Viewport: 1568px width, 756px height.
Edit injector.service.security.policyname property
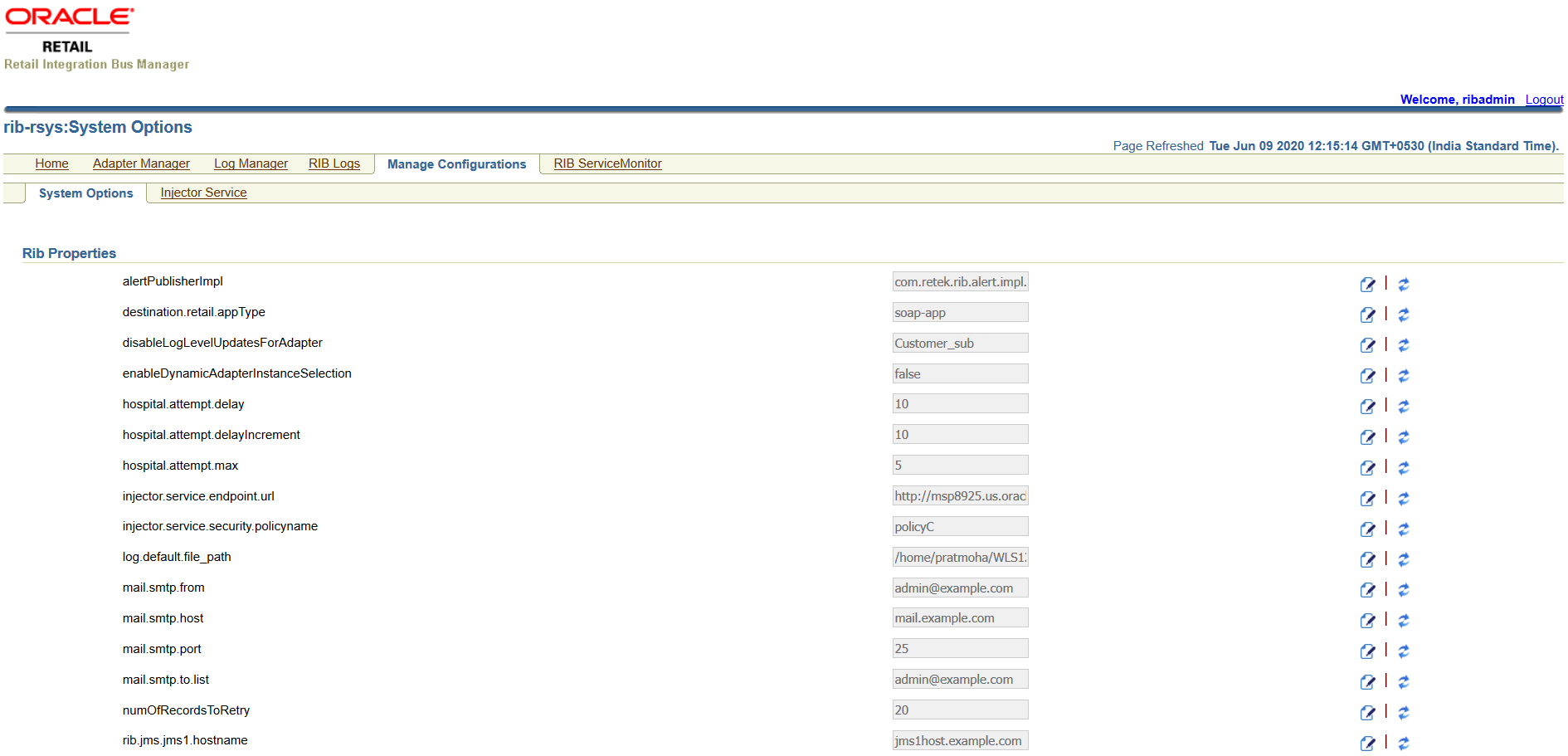click(x=1367, y=529)
